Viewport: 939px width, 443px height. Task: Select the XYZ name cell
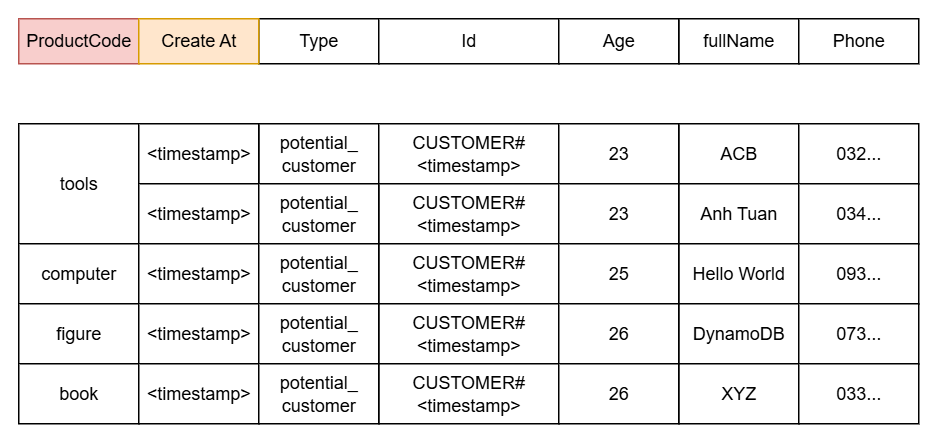[x=739, y=394]
